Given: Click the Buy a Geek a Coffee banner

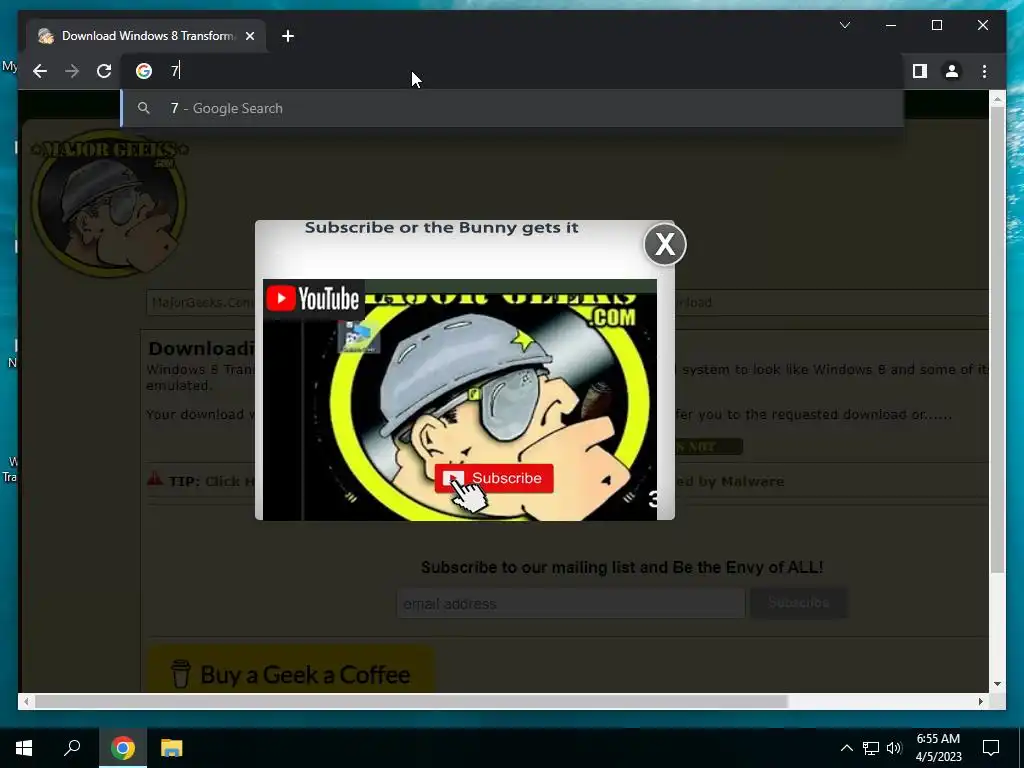Looking at the screenshot, I should [x=291, y=670].
